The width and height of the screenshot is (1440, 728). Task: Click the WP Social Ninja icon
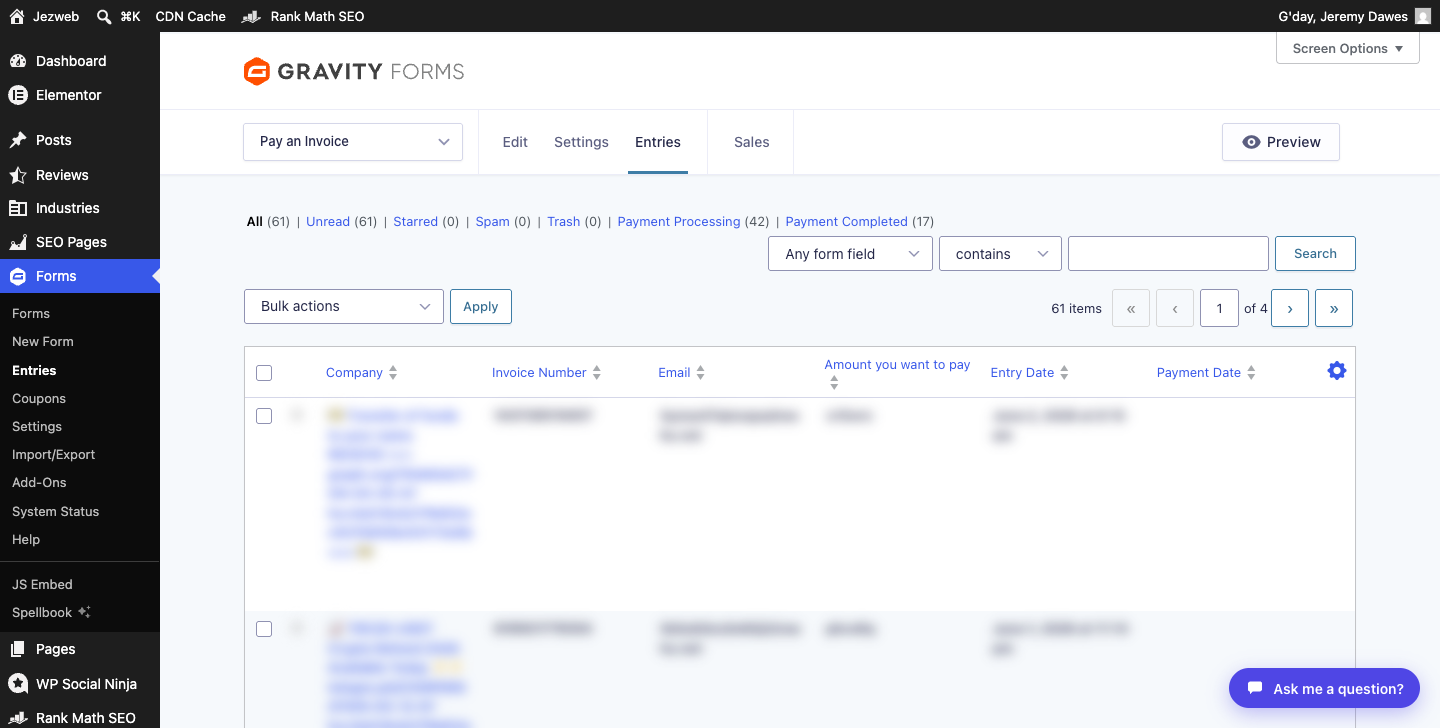(18, 684)
